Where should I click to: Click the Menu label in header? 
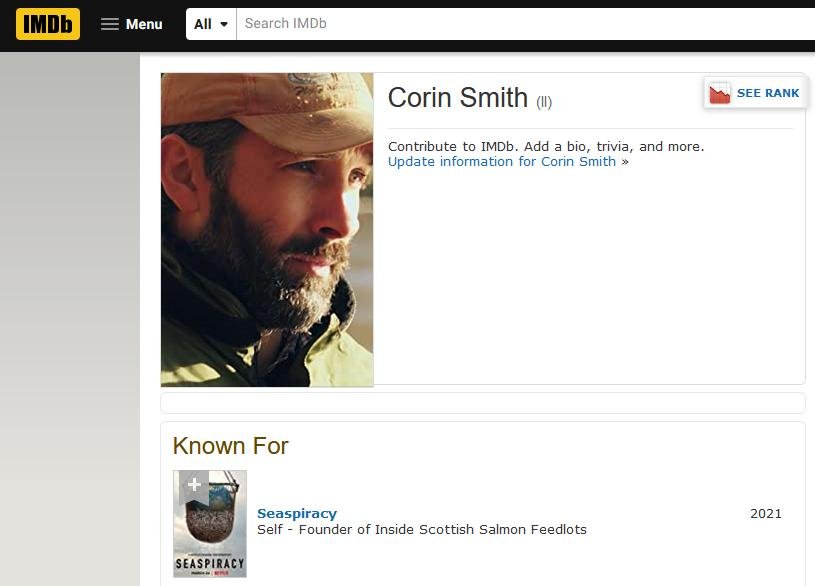[144, 24]
